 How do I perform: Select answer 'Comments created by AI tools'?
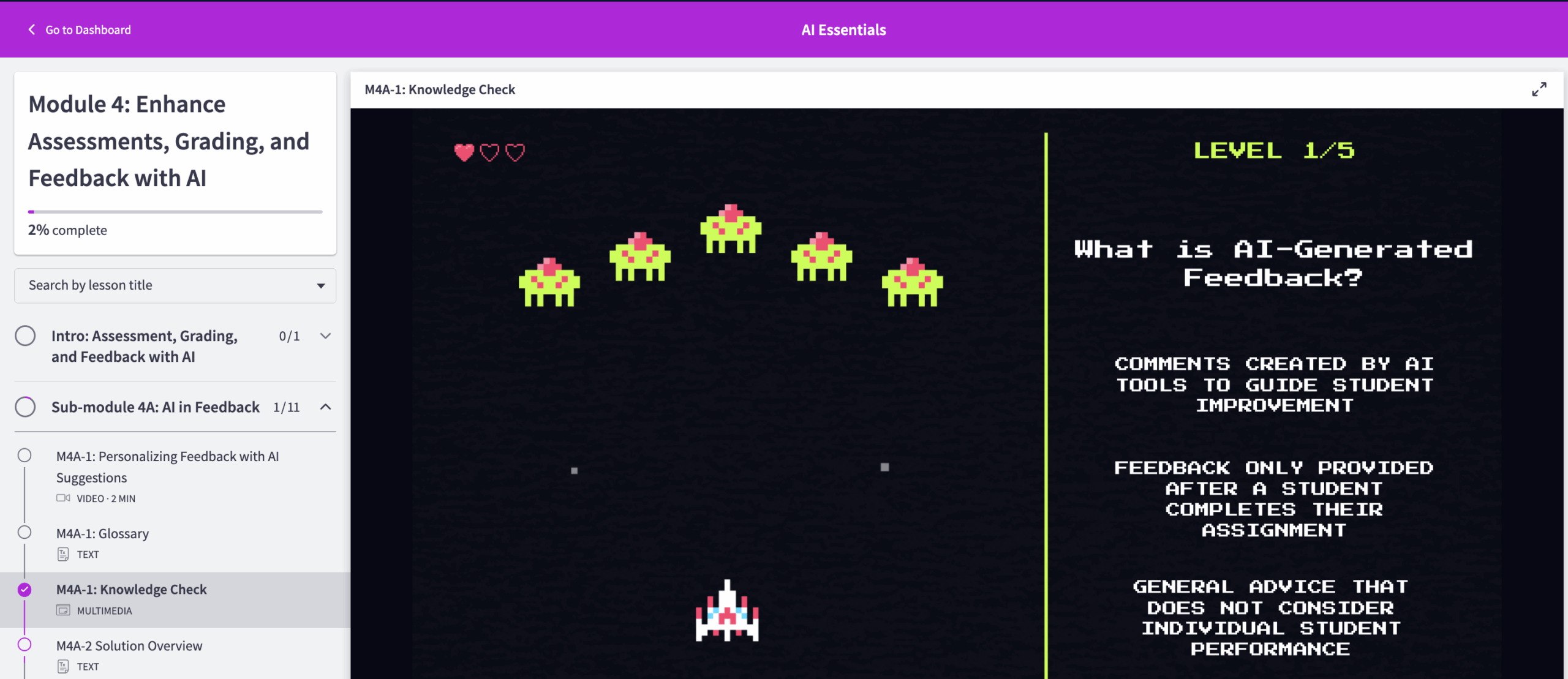point(1274,385)
